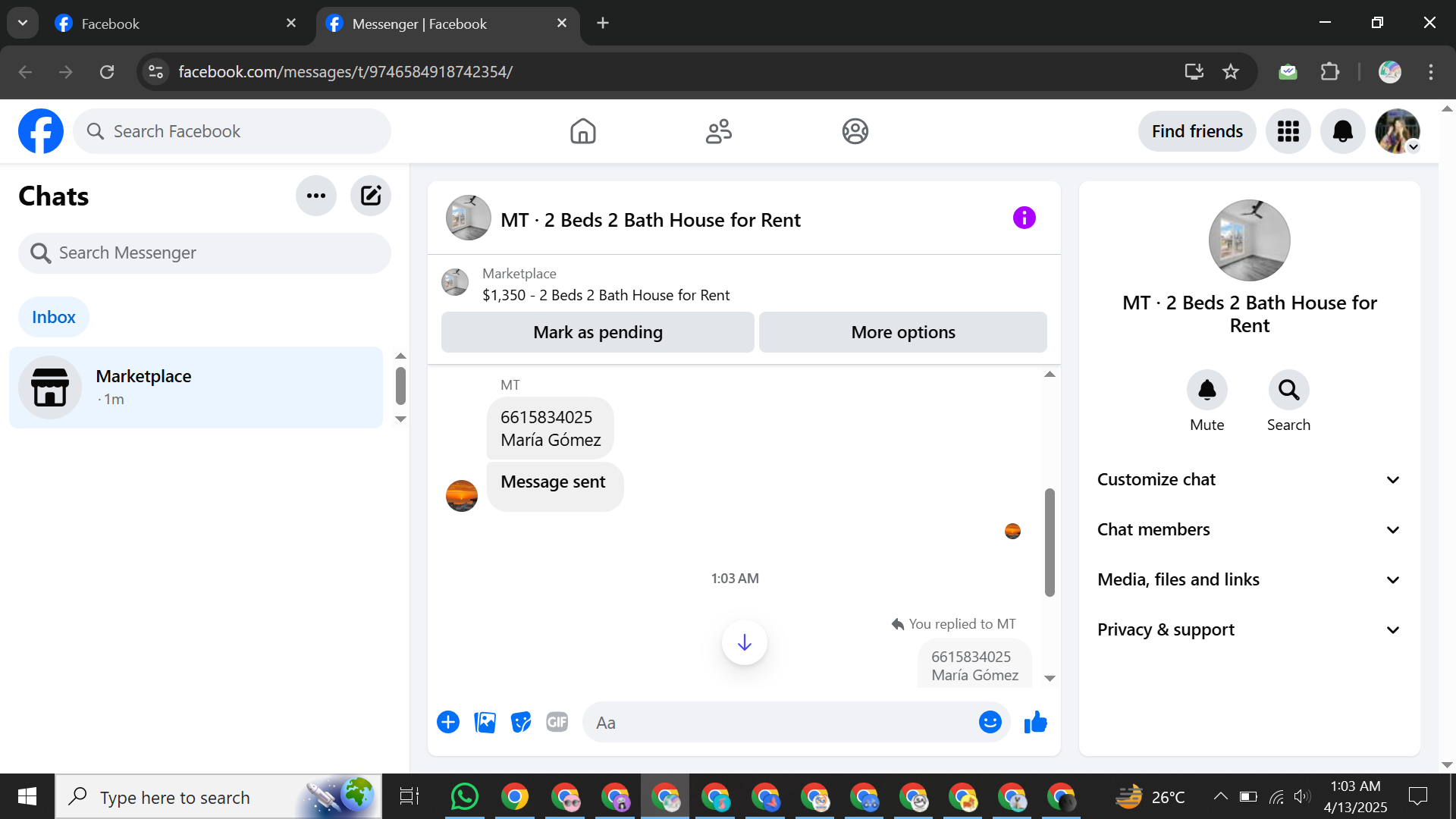The height and width of the screenshot is (819, 1456).
Task: Click Mark as pending button
Action: point(598,332)
